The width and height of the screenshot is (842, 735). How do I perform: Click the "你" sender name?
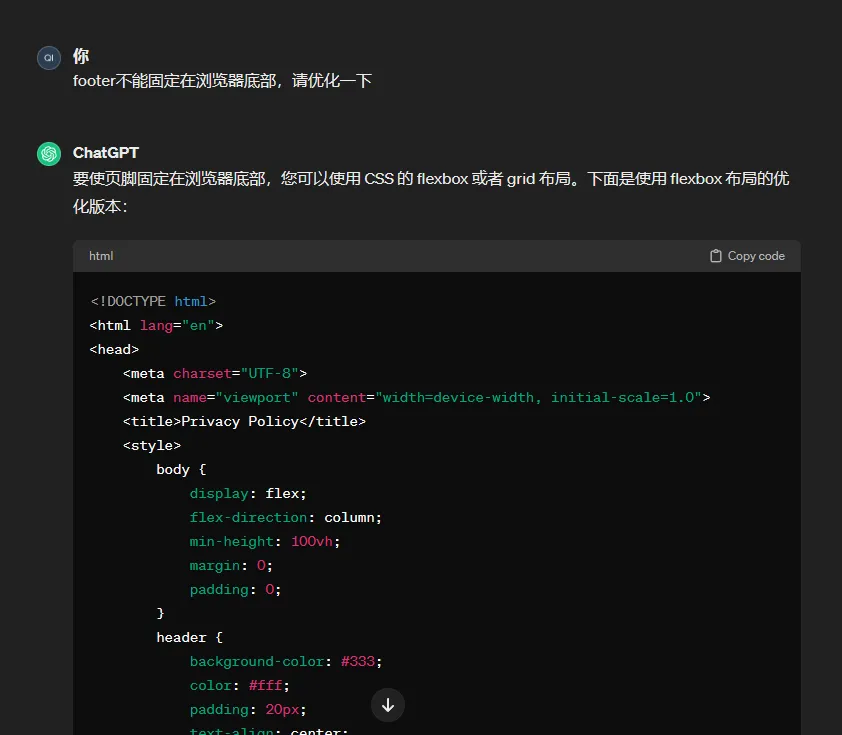(81, 56)
